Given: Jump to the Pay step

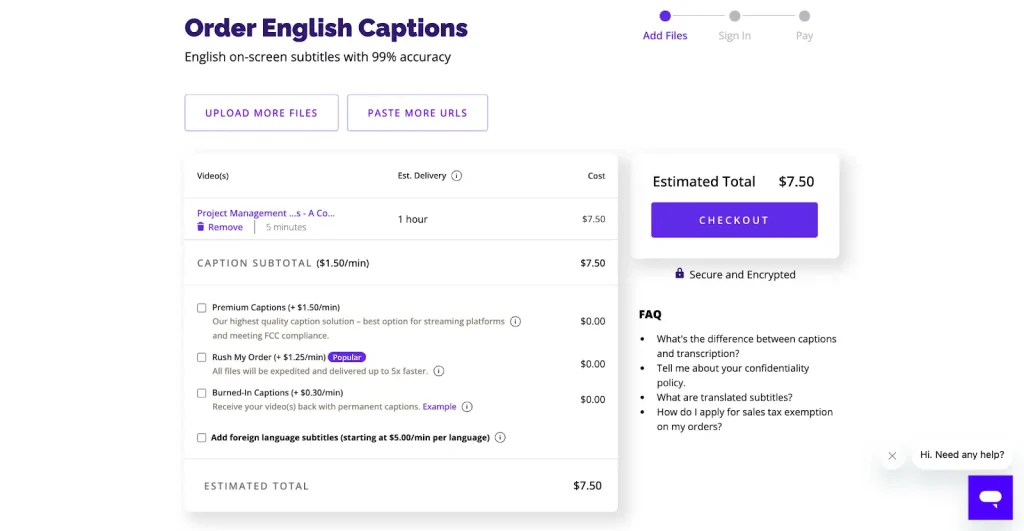Looking at the screenshot, I should point(804,17).
